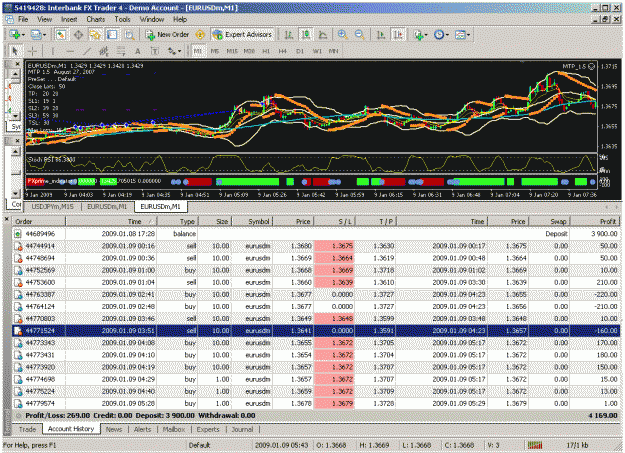The width and height of the screenshot is (625, 453).
Task: Select the balance row 44689496
Action: [316, 234]
